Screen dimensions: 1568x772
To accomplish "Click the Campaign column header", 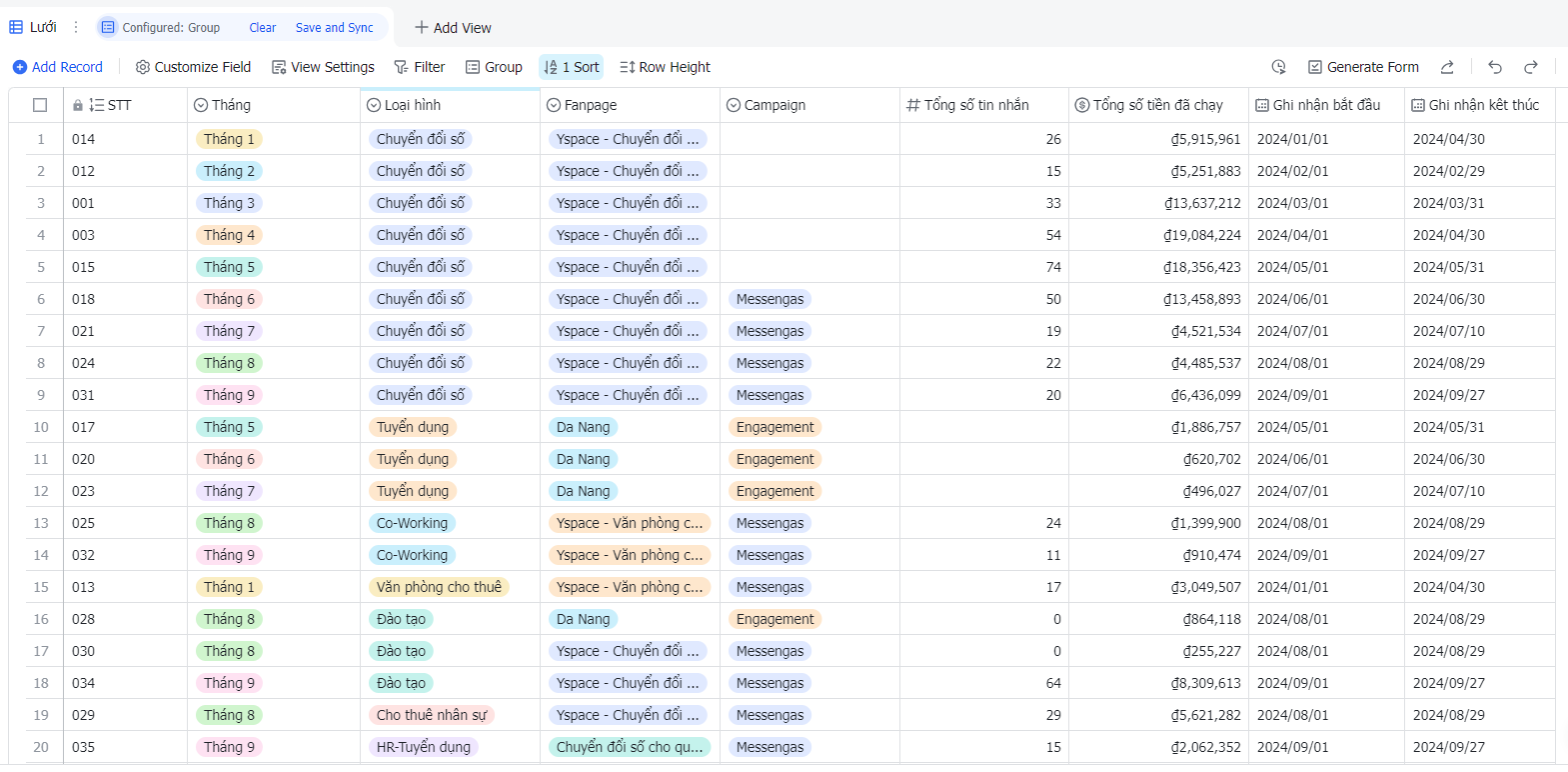I will (x=809, y=105).
